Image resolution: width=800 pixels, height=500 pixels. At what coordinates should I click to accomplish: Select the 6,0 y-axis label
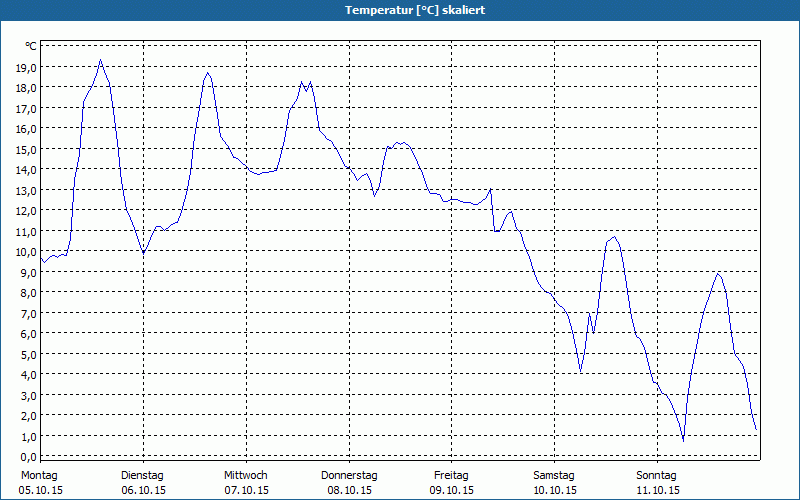pyautogui.click(x=29, y=334)
